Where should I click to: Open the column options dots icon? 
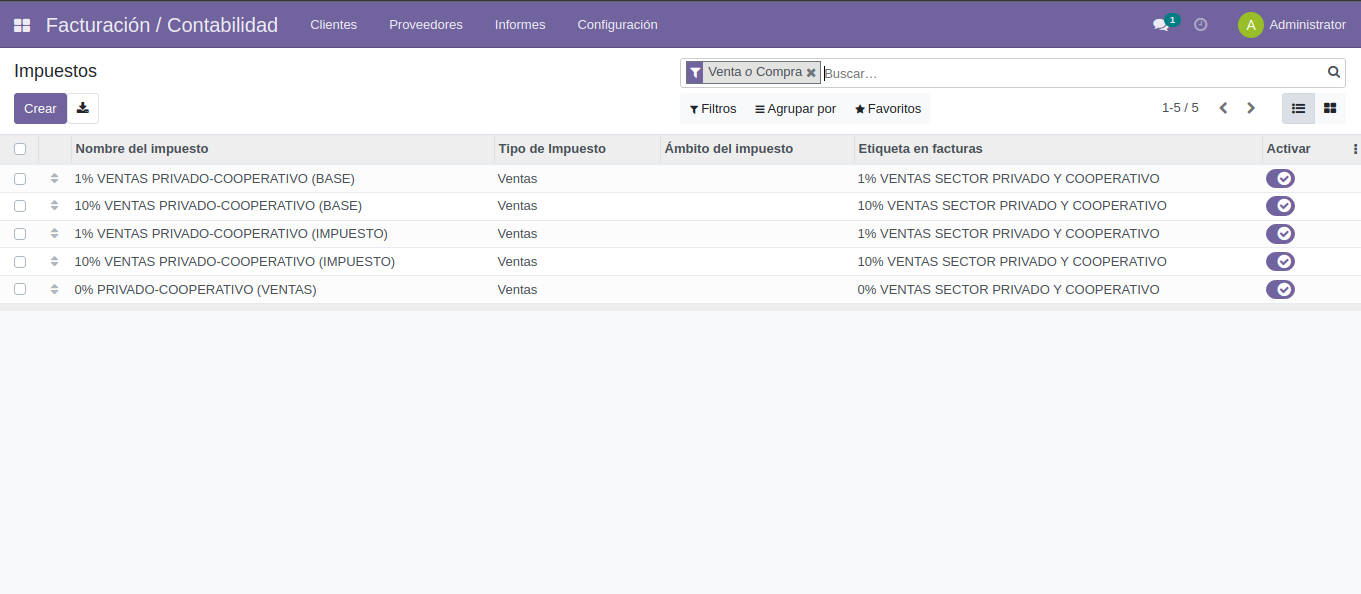tap(1355, 149)
